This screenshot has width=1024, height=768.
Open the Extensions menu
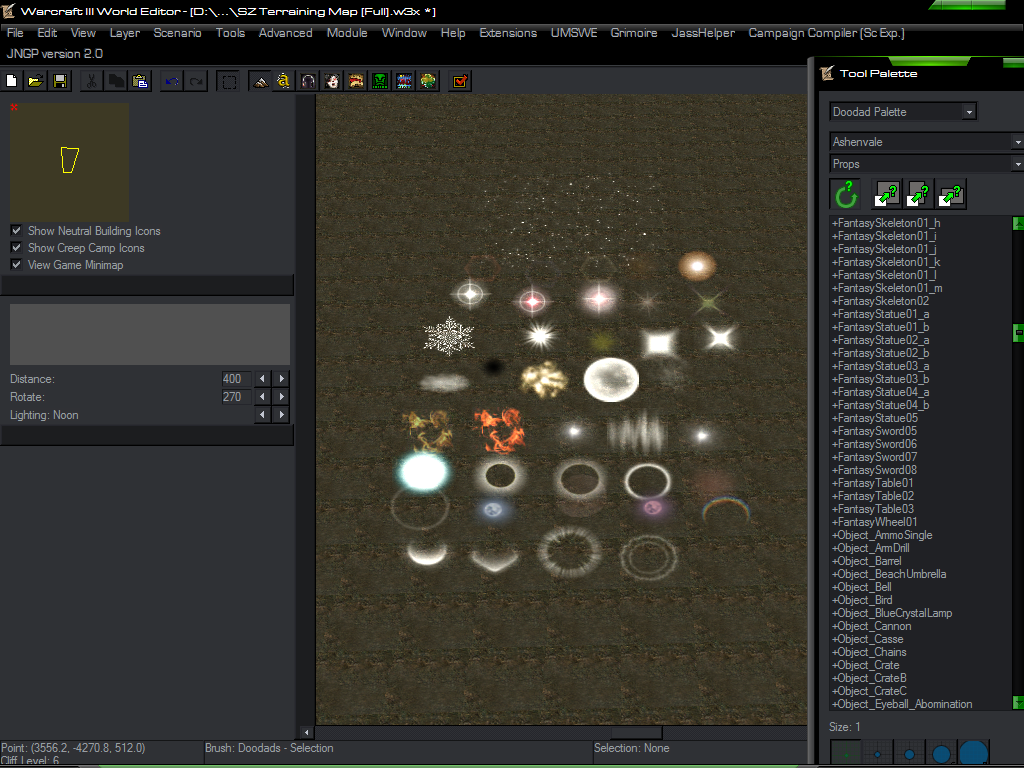508,33
